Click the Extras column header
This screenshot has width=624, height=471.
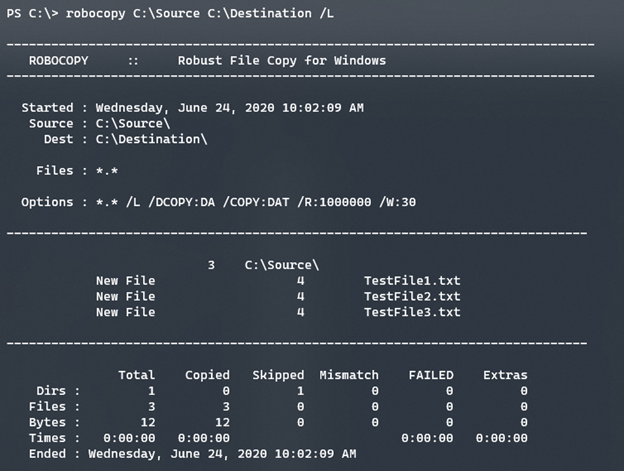[x=504, y=375]
